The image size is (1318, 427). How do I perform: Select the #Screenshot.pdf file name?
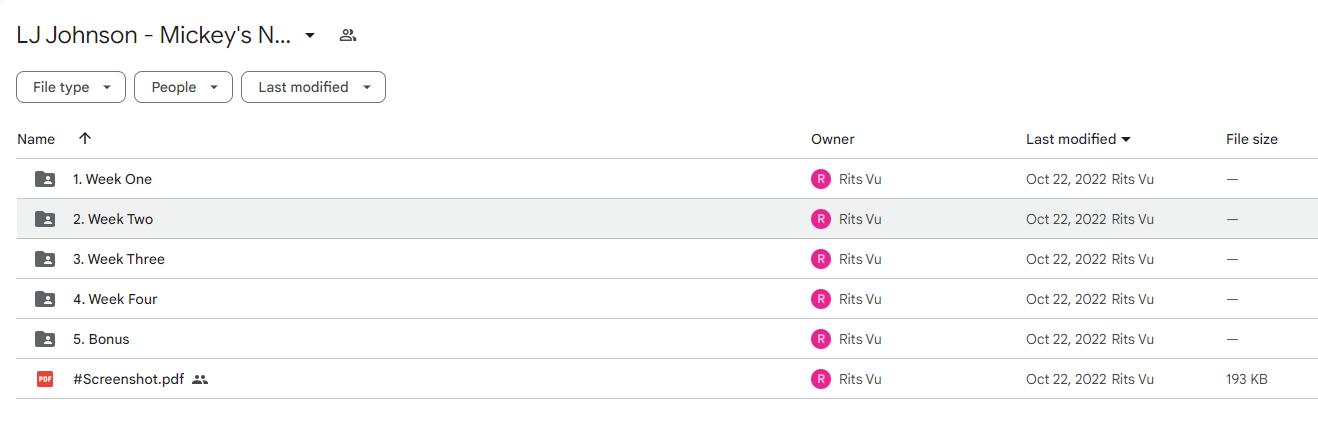pyautogui.click(x=128, y=379)
